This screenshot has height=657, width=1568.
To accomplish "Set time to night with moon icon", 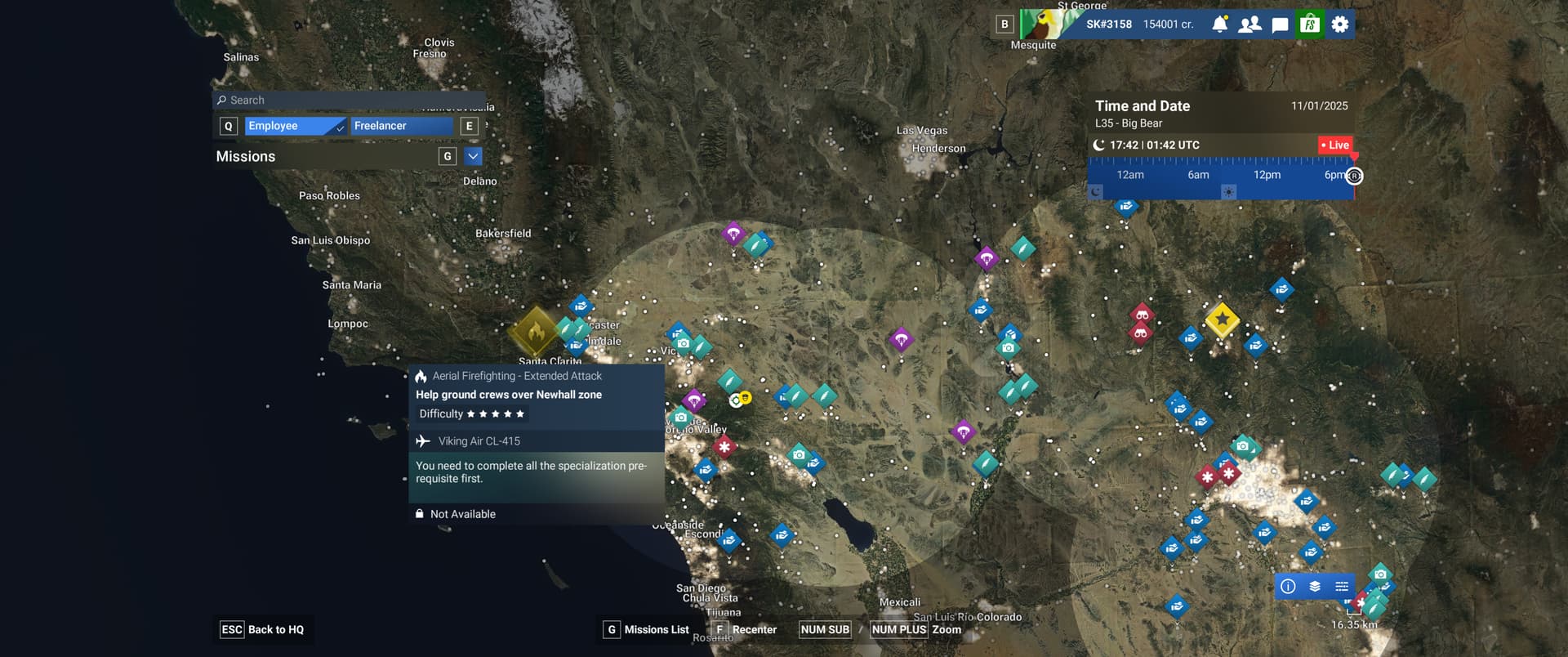I will 1095,192.
